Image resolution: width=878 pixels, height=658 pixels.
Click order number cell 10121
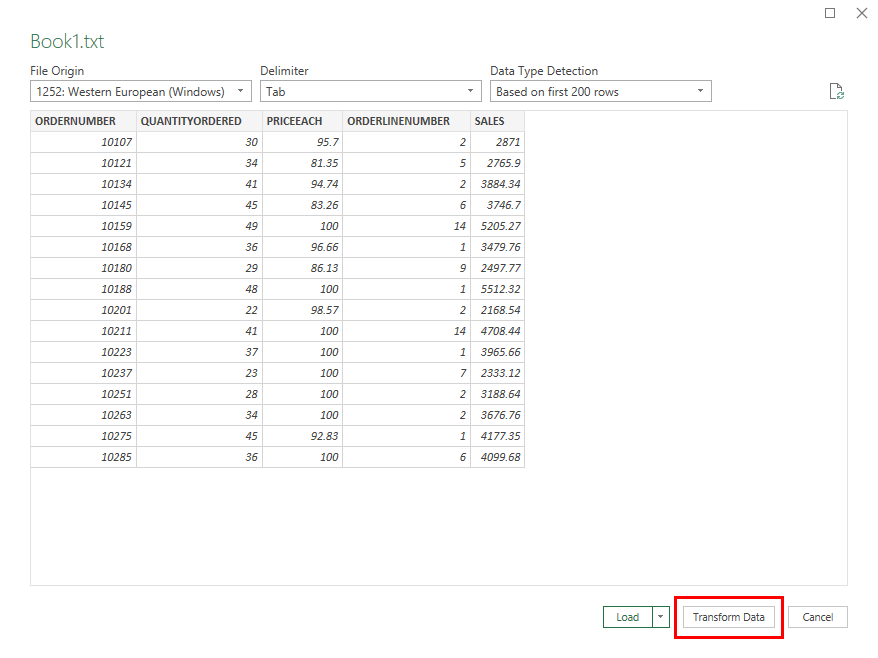pos(83,163)
